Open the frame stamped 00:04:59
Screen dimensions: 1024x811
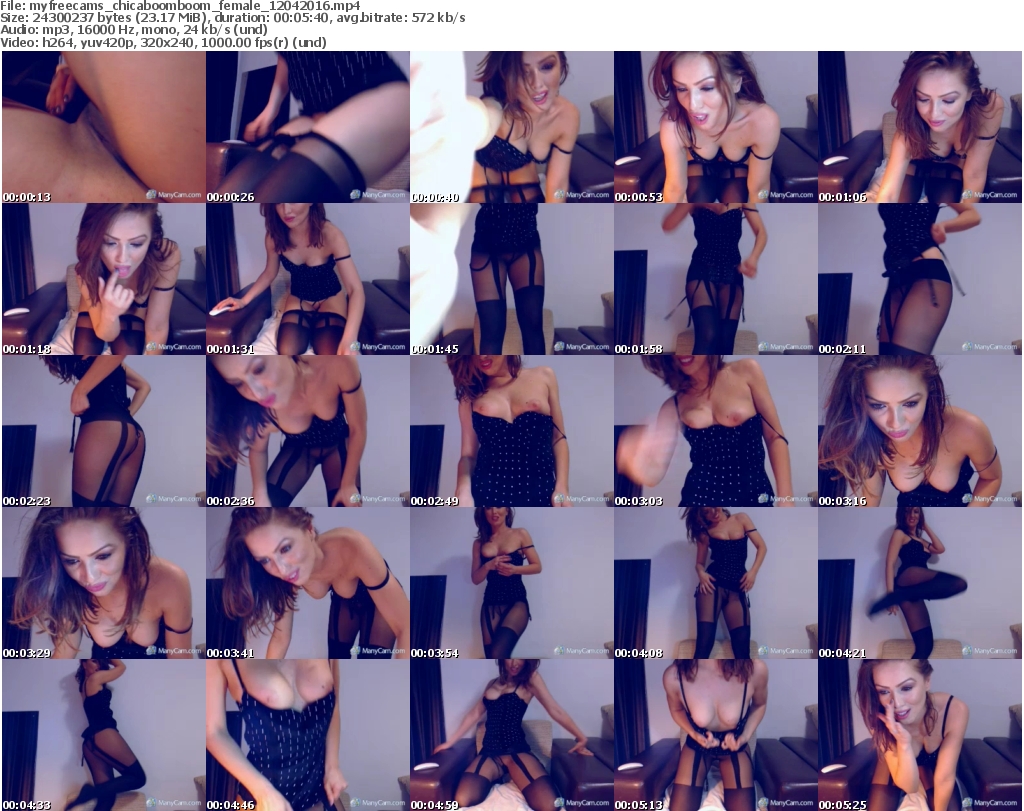coord(511,735)
